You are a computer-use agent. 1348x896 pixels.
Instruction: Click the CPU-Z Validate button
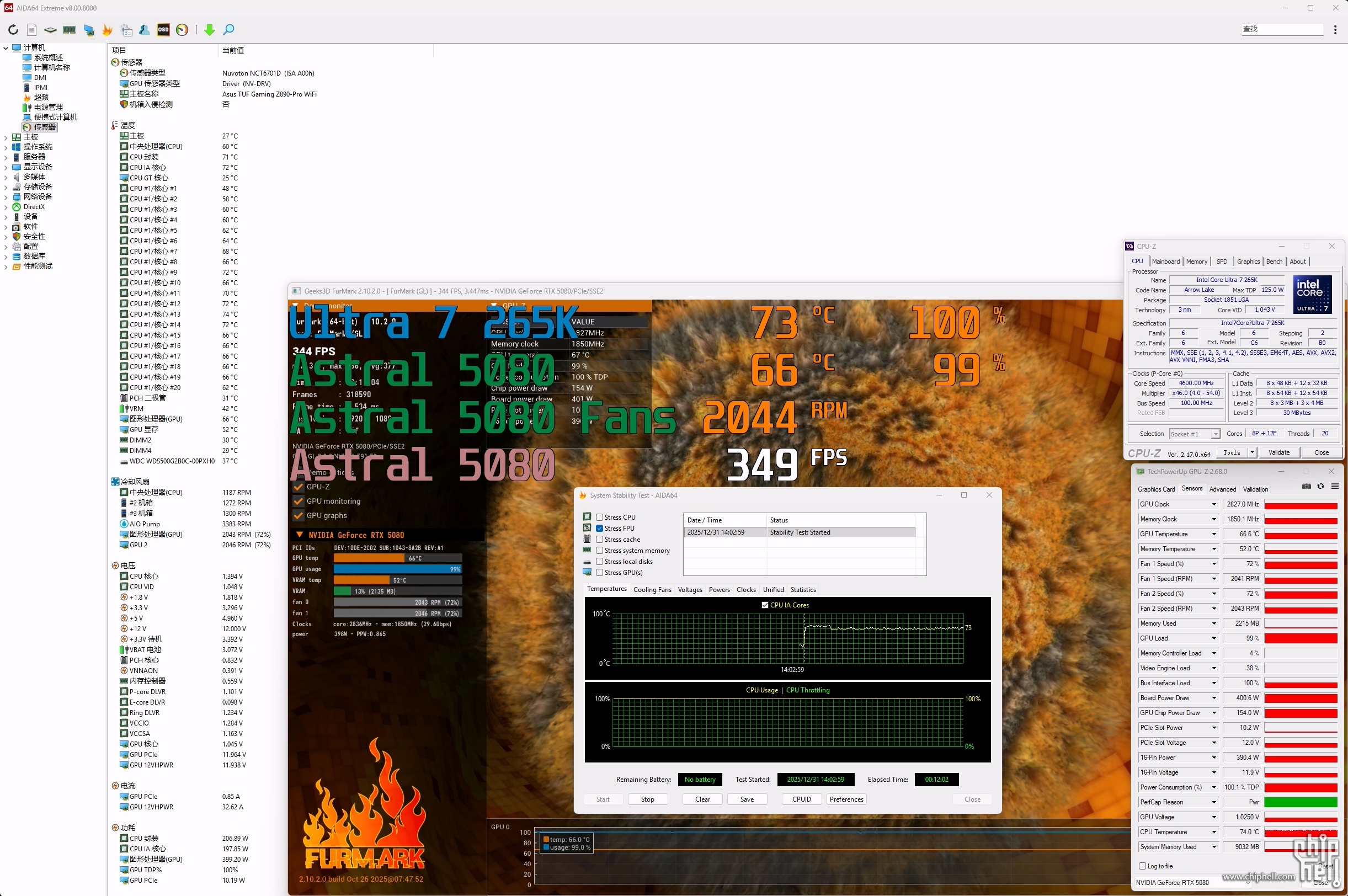(x=1279, y=452)
